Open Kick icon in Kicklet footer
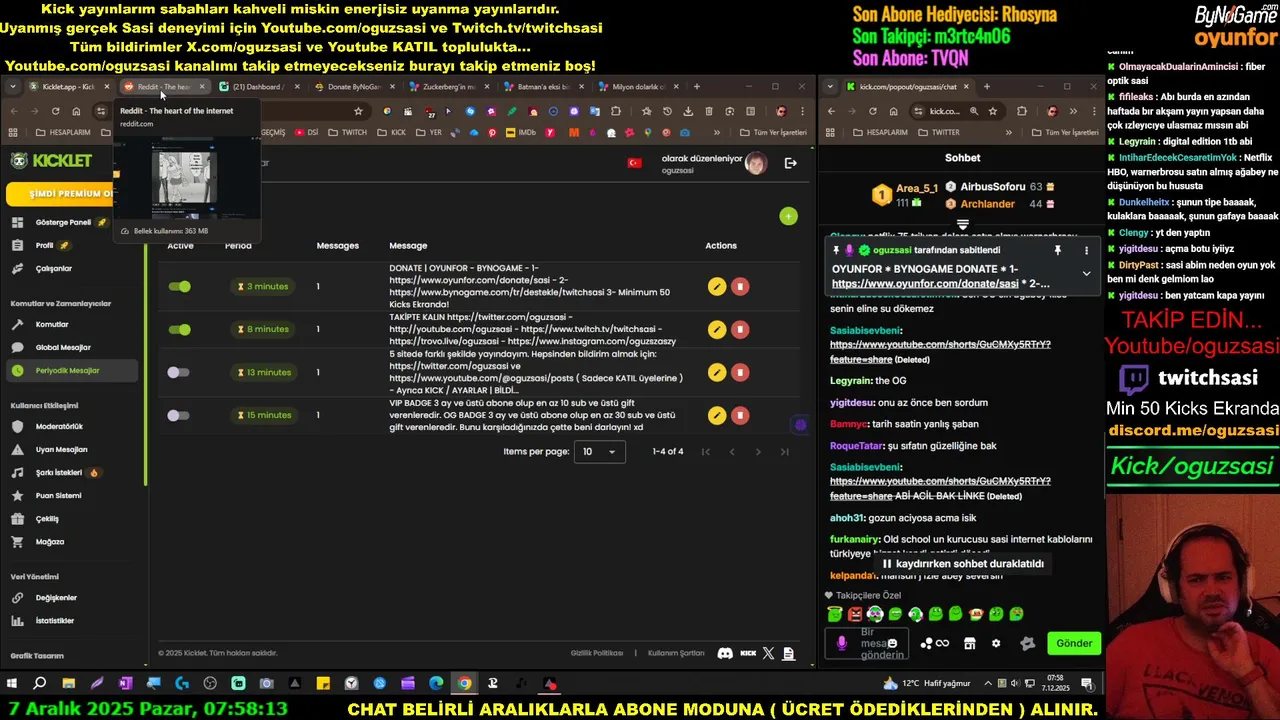This screenshot has height=720, width=1280. [748, 653]
